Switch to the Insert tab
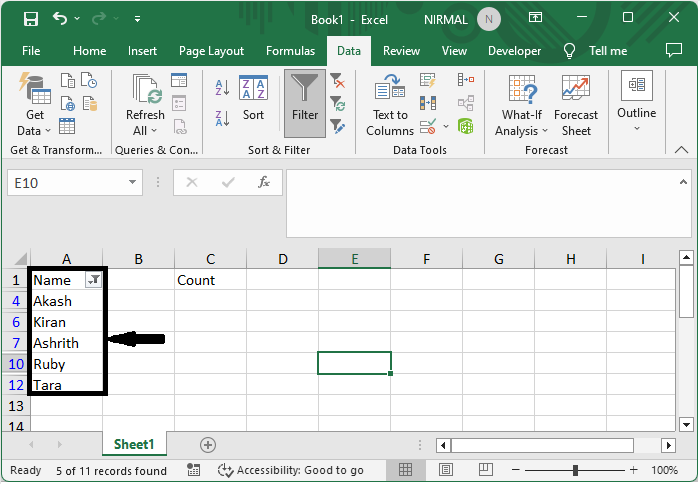 (x=142, y=51)
